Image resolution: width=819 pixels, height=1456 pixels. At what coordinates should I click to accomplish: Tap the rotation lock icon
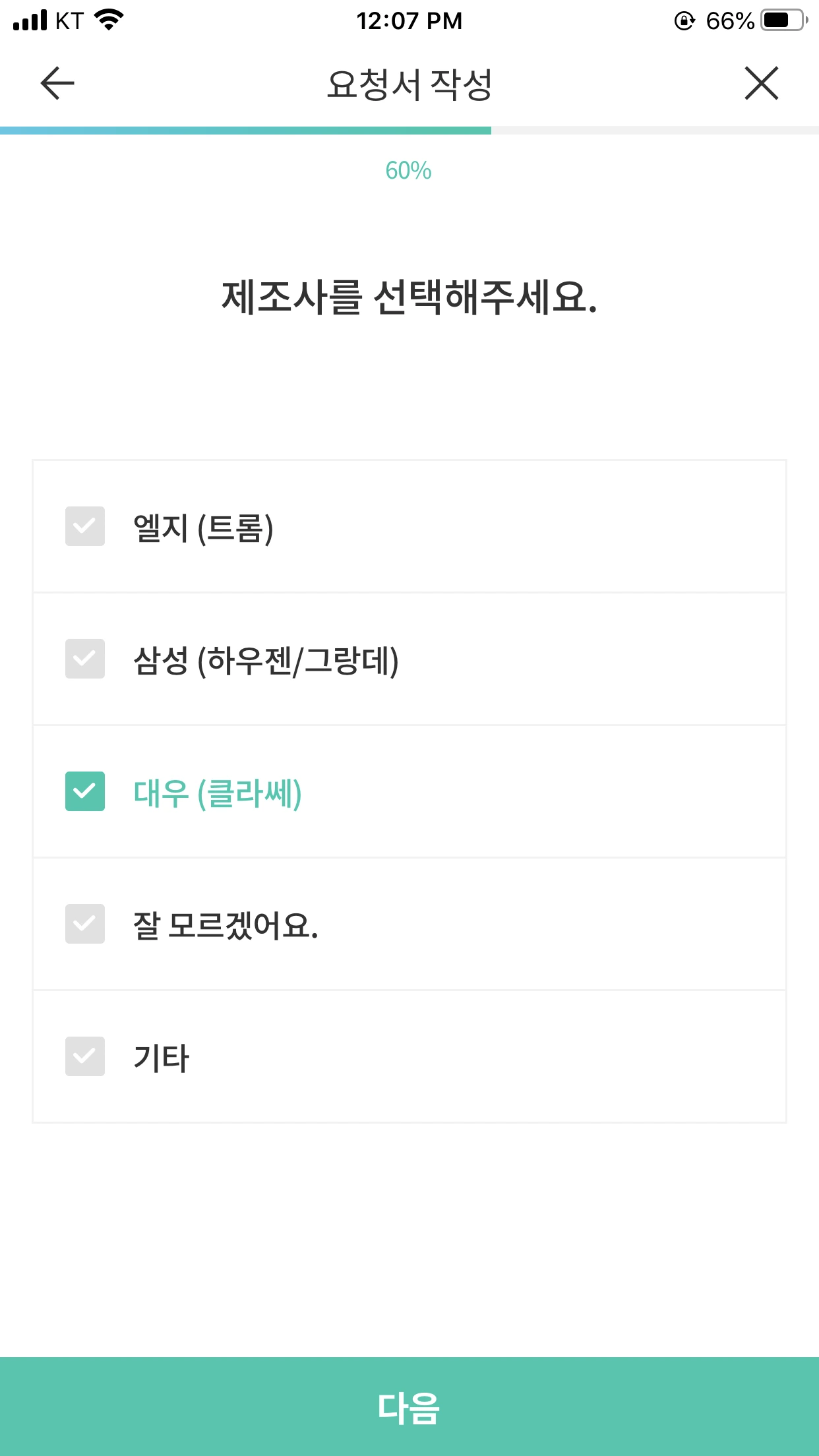coord(684,21)
